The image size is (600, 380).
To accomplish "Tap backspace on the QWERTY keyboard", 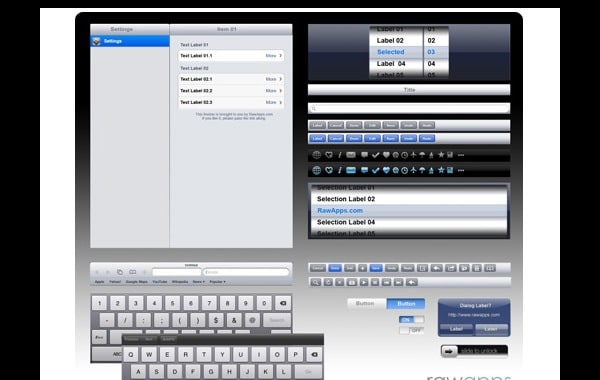I will (x=314, y=354).
